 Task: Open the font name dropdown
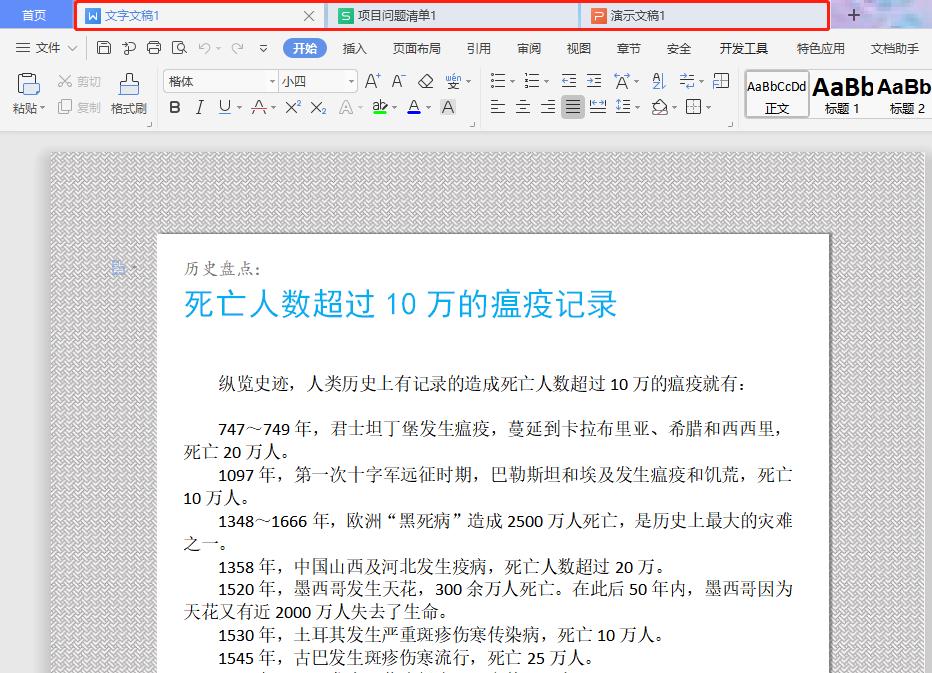coord(272,81)
